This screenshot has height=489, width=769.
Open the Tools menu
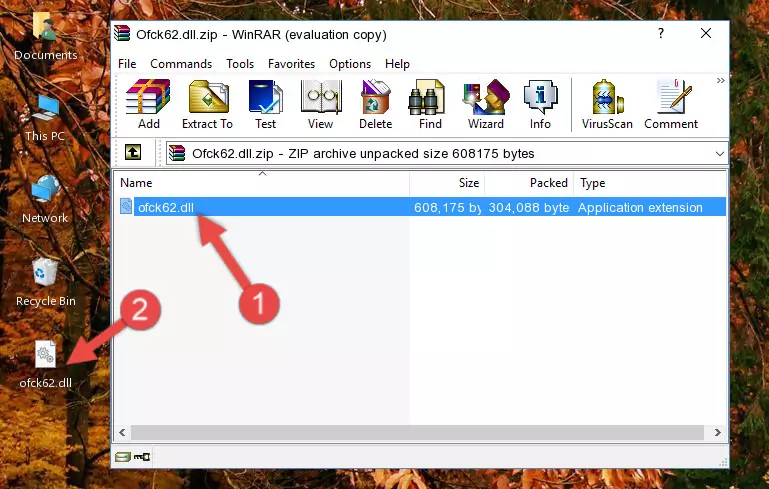(240, 64)
